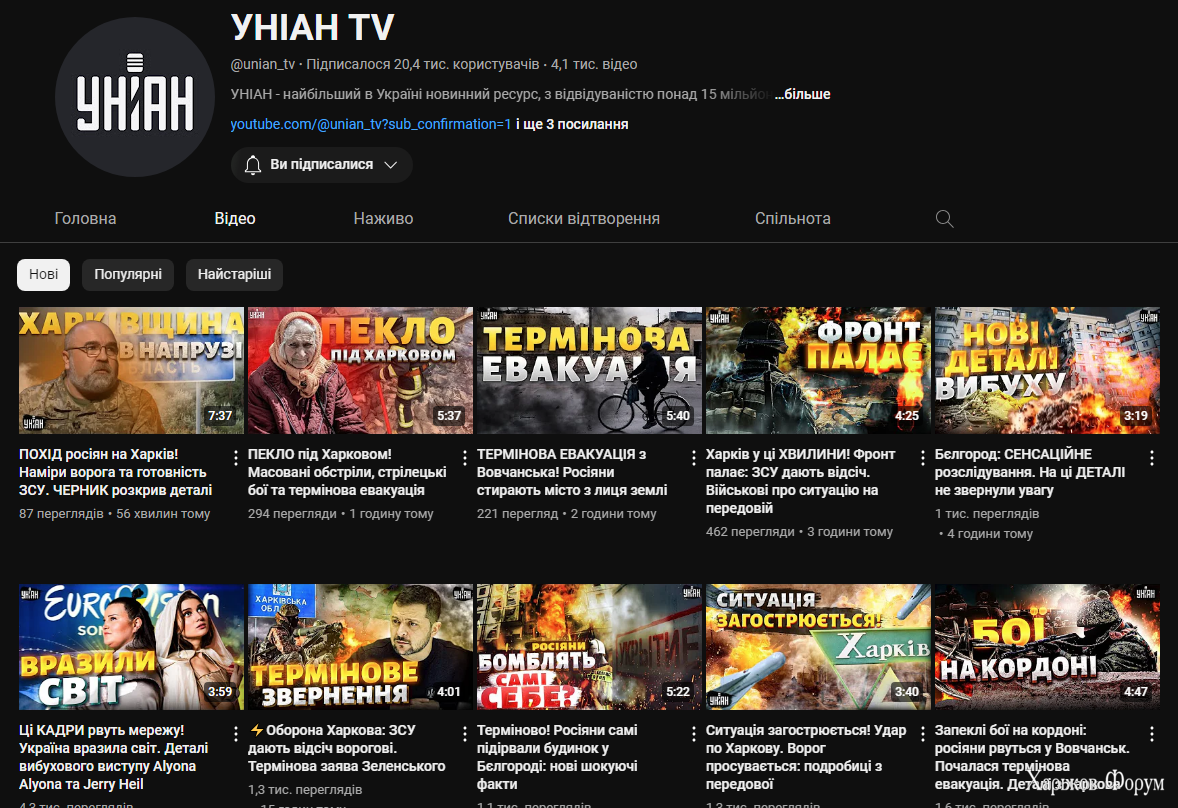This screenshot has width=1178, height=808.
Task: Expand the Ви підписалися subscription dropdown
Action: [322, 164]
